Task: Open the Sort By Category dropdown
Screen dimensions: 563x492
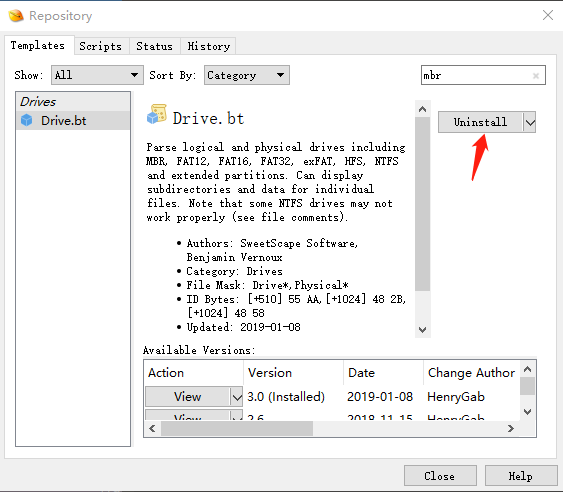Action: [x=247, y=75]
